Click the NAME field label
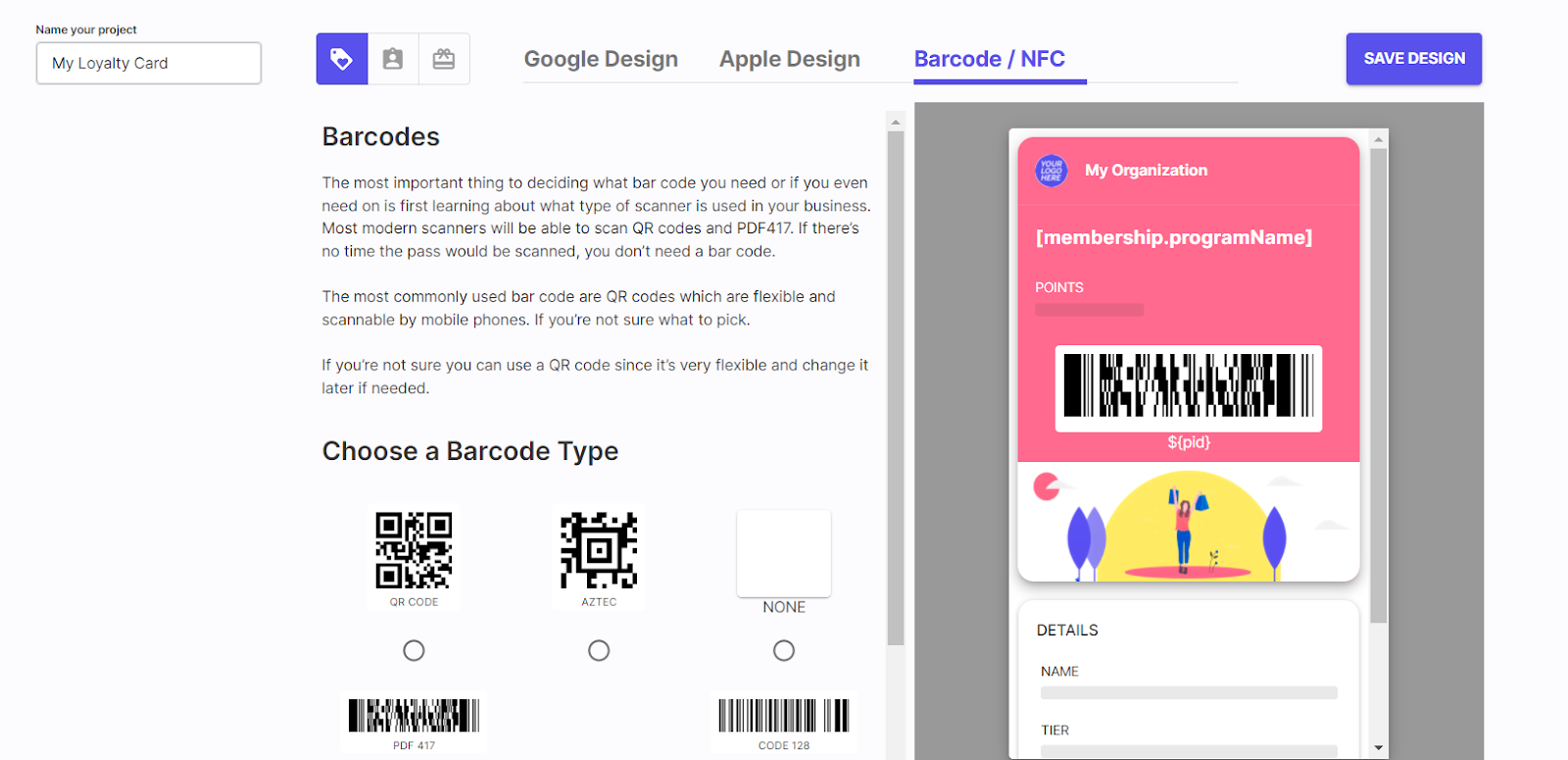Image resolution: width=1568 pixels, height=760 pixels. 1059,672
